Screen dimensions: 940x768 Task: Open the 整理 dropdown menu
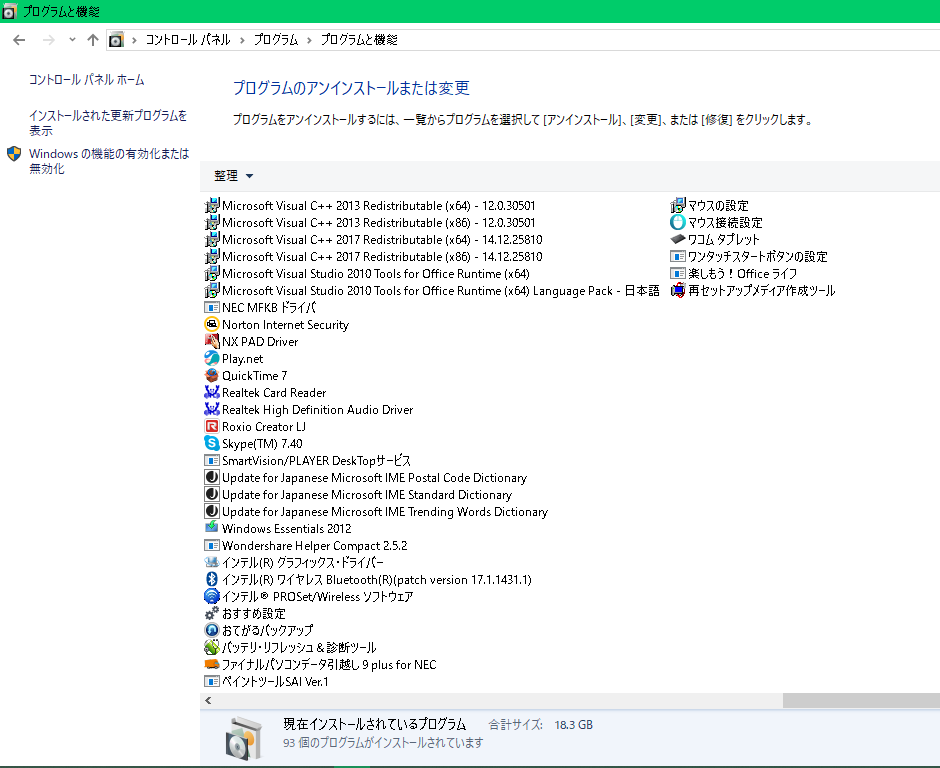tap(234, 176)
